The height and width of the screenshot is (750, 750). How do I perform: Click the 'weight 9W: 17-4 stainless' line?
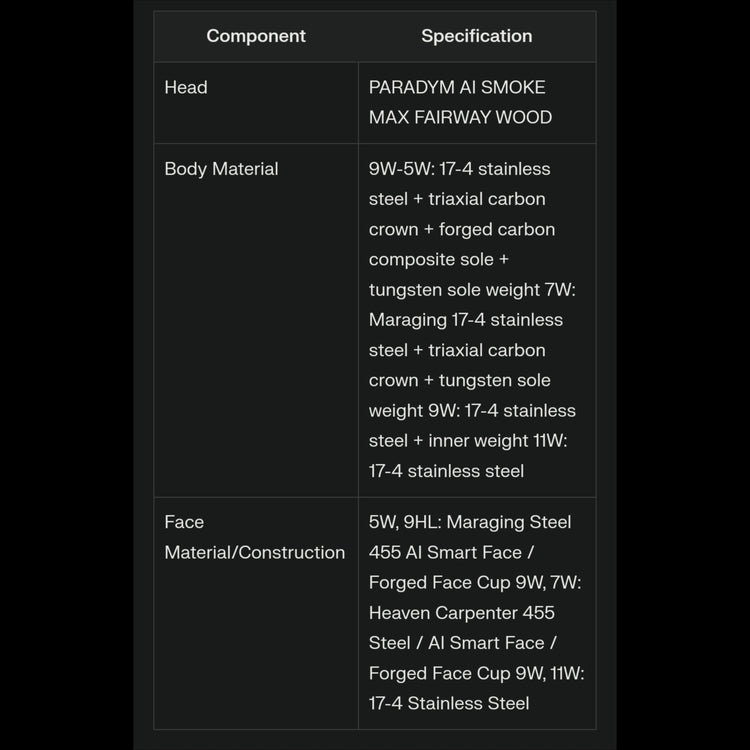tap(472, 410)
